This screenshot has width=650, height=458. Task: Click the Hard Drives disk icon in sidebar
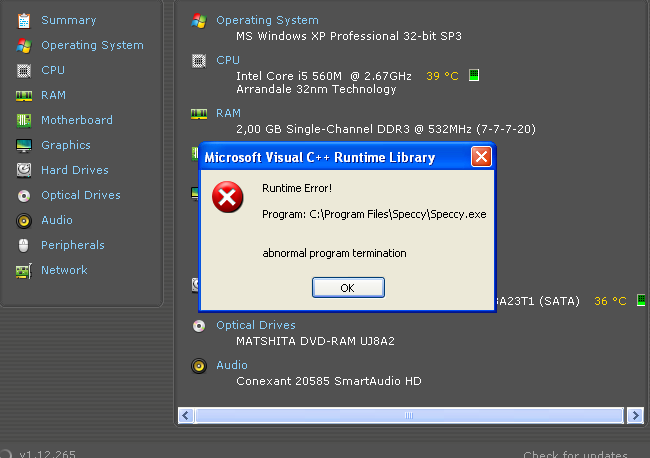(24, 170)
